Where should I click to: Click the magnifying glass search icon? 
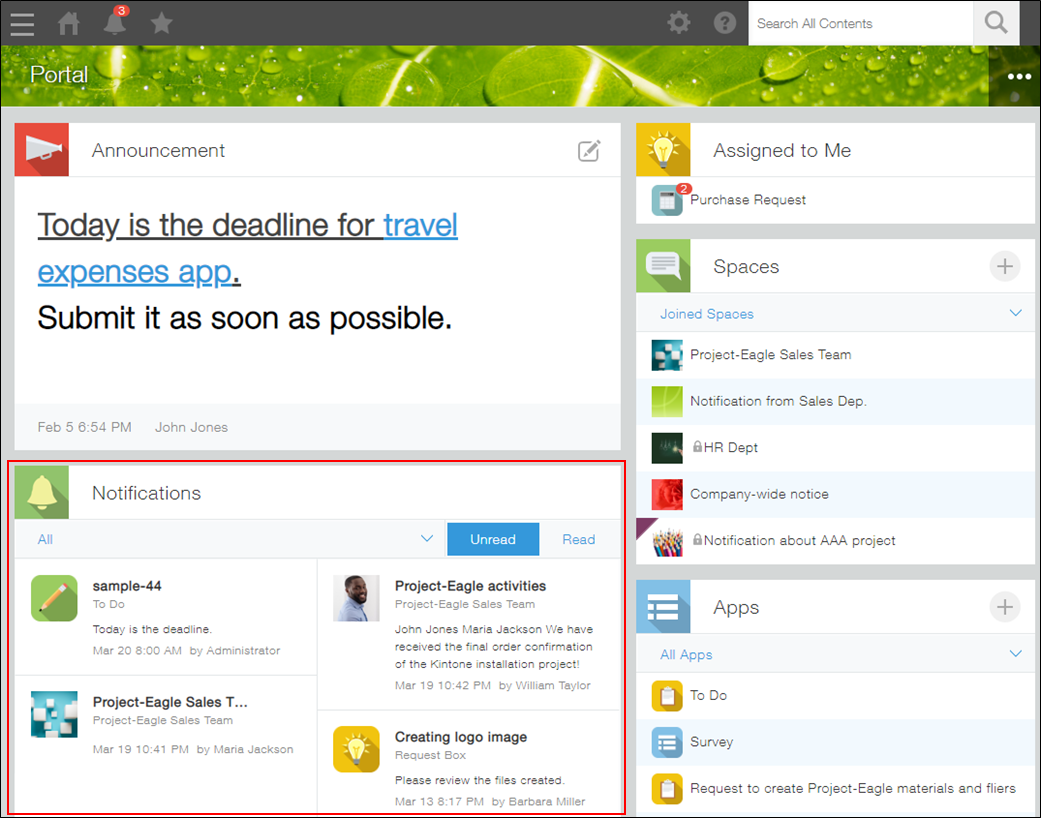click(995, 23)
